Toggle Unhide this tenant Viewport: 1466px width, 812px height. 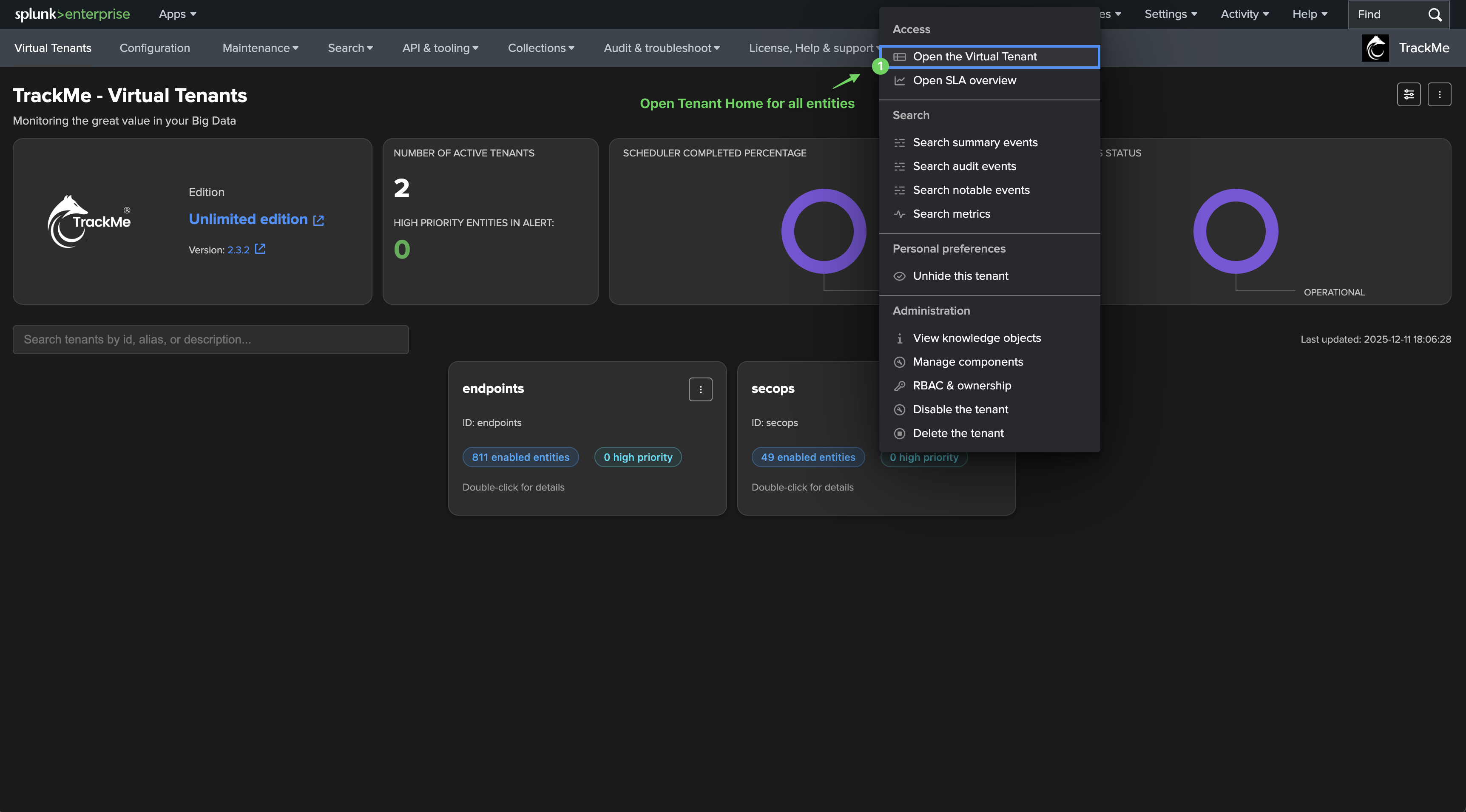(x=960, y=276)
